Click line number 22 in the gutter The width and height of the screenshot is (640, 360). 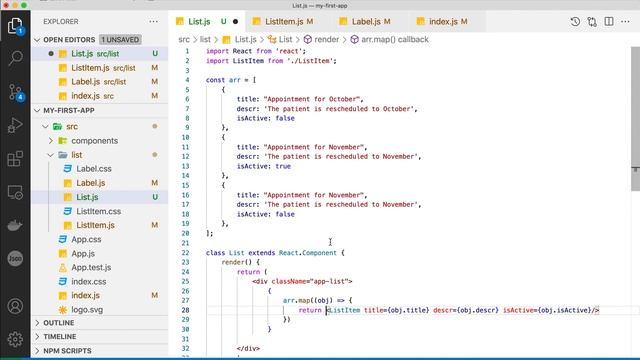pos(185,253)
